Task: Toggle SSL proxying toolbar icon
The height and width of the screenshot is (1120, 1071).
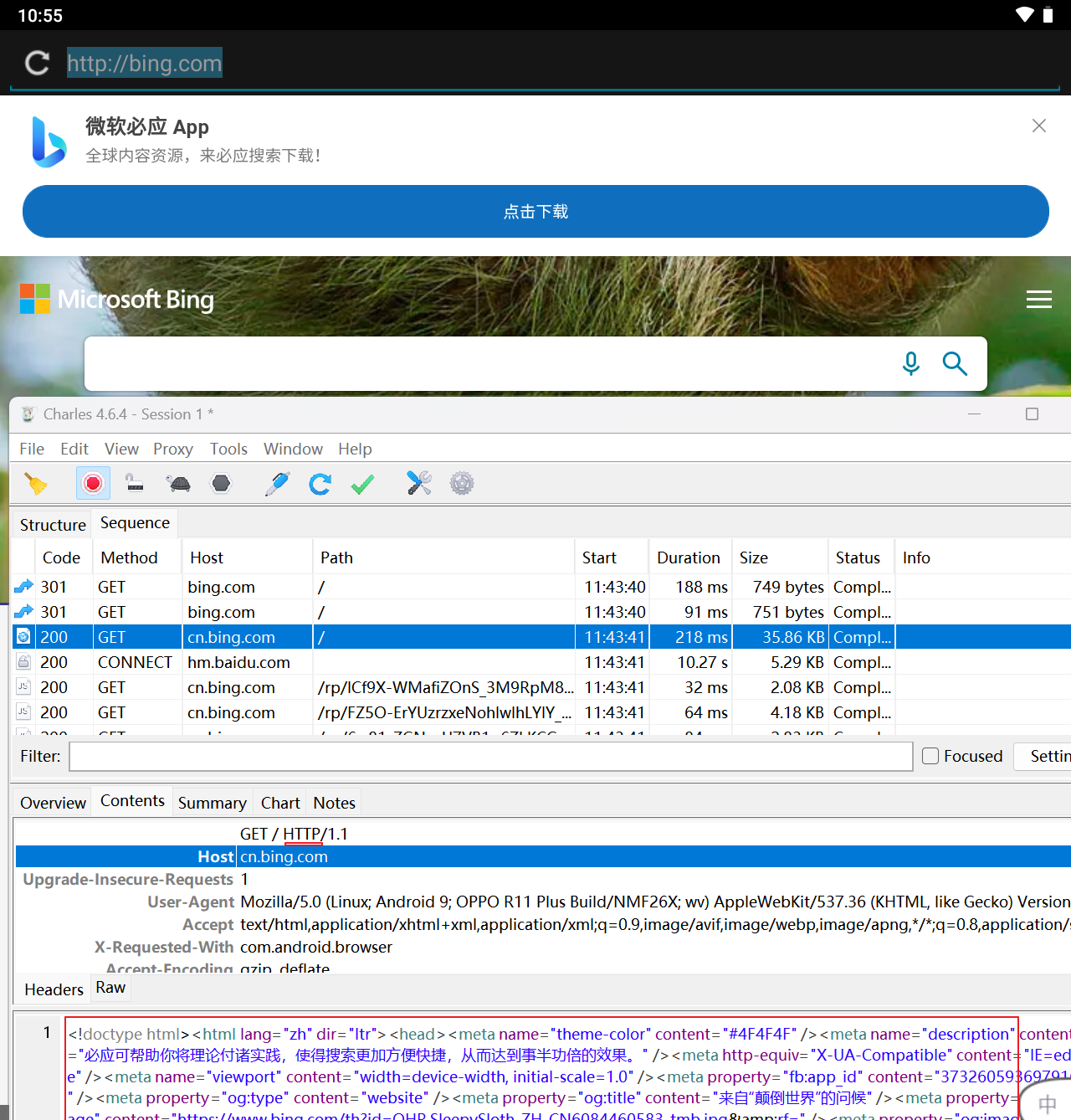Action: tap(135, 483)
